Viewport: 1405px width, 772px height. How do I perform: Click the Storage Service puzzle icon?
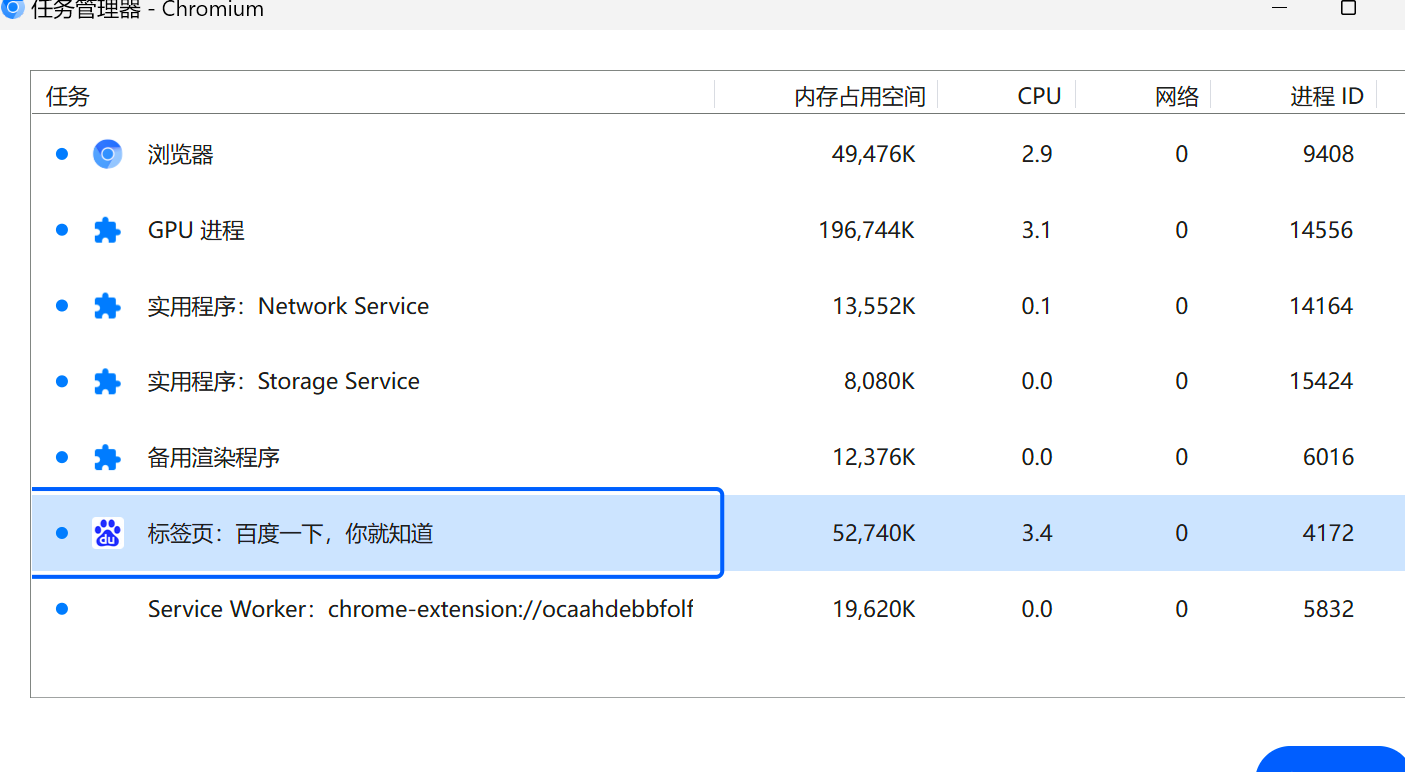(107, 381)
